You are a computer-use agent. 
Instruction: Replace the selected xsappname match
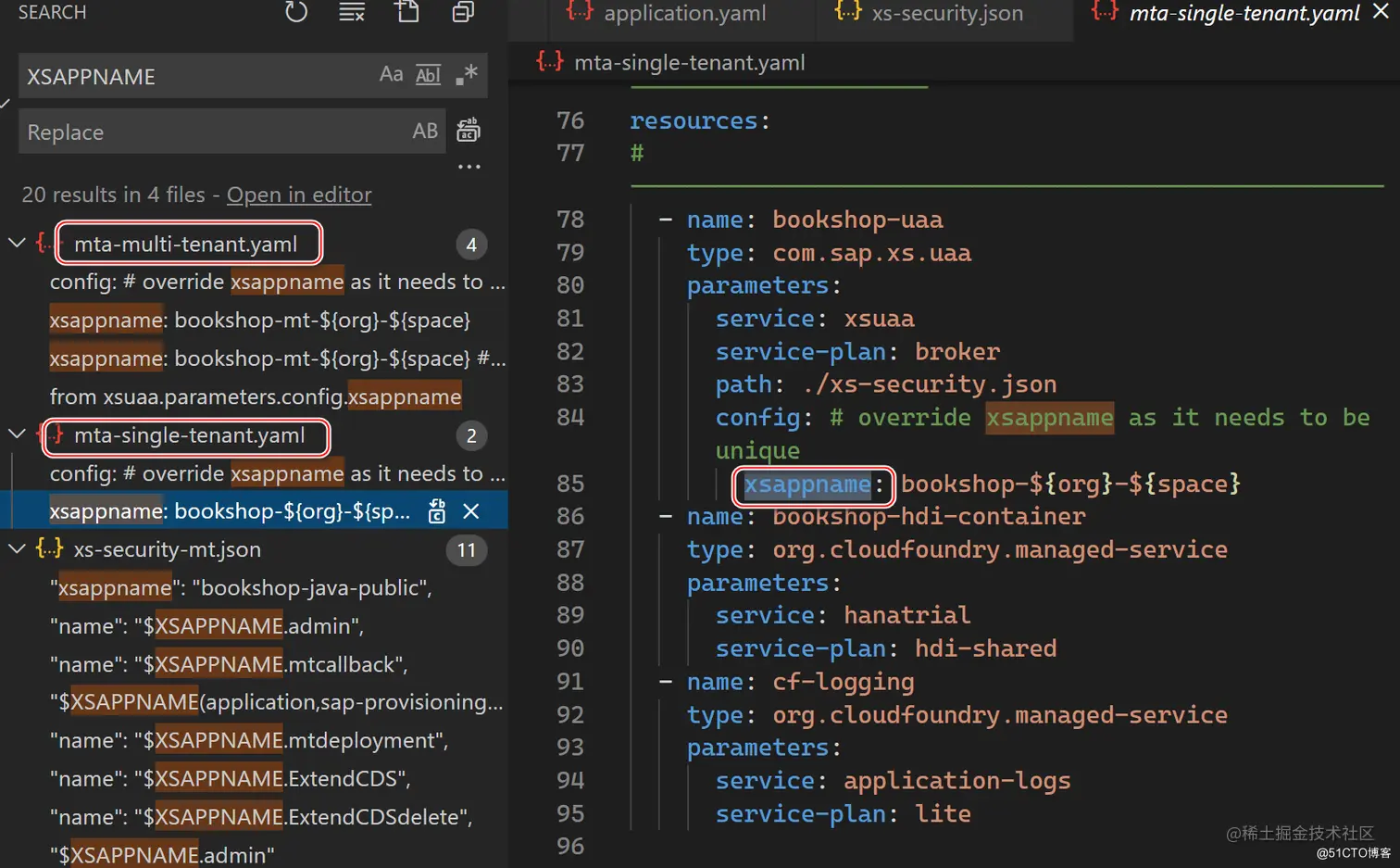[437, 511]
